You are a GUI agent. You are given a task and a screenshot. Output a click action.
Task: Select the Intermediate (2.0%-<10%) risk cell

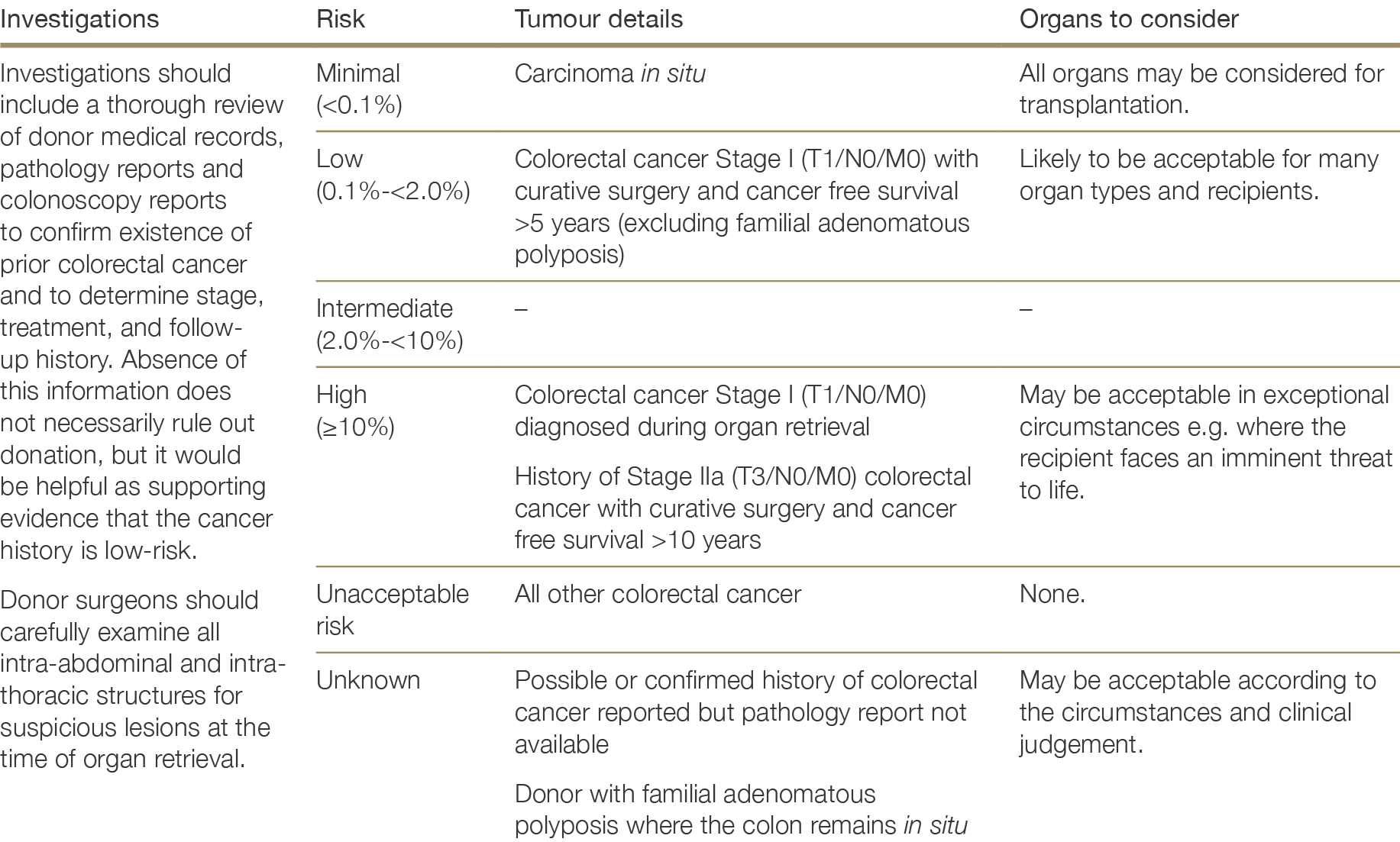click(x=389, y=324)
